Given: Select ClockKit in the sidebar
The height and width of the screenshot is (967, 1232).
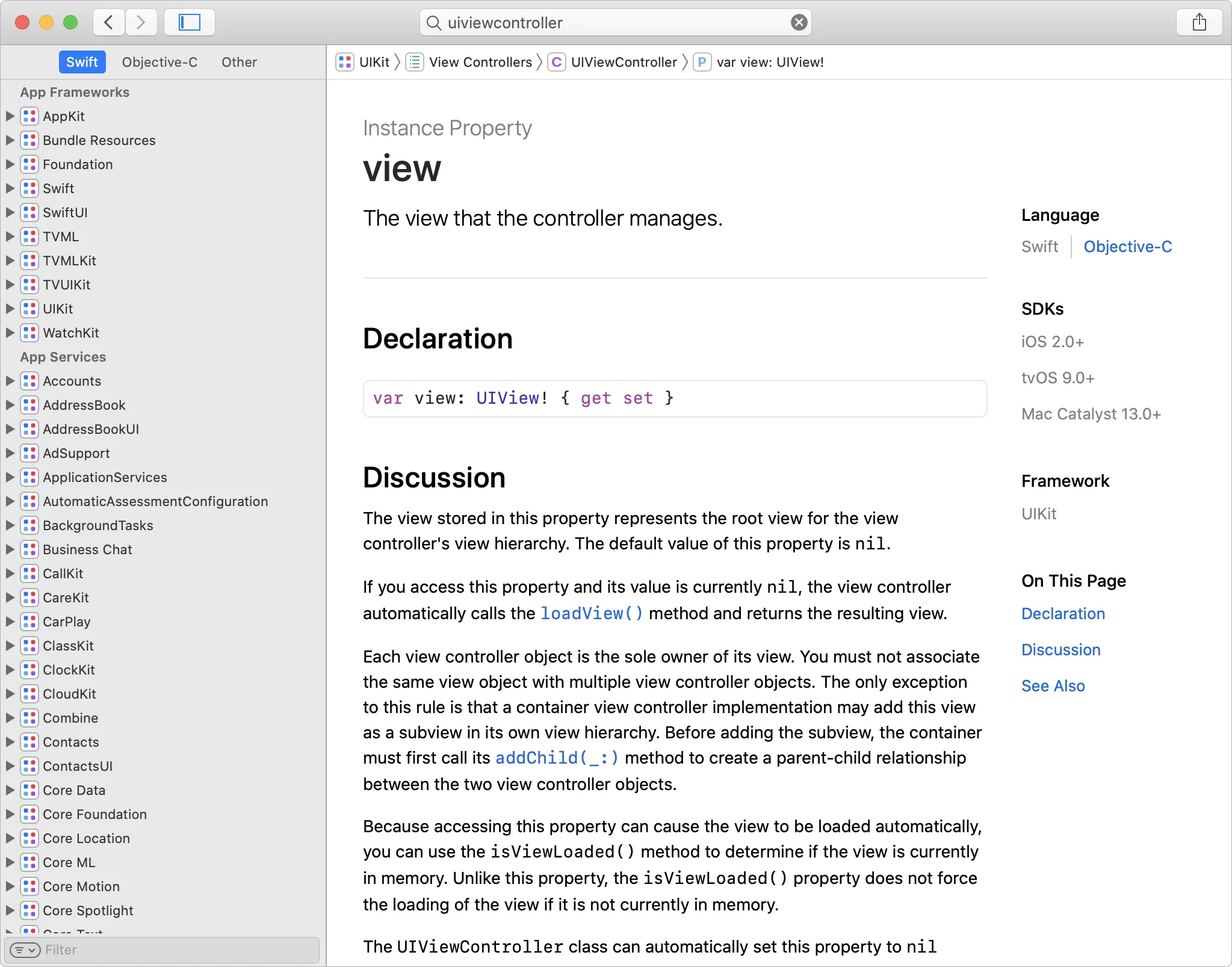Looking at the screenshot, I should (69, 670).
